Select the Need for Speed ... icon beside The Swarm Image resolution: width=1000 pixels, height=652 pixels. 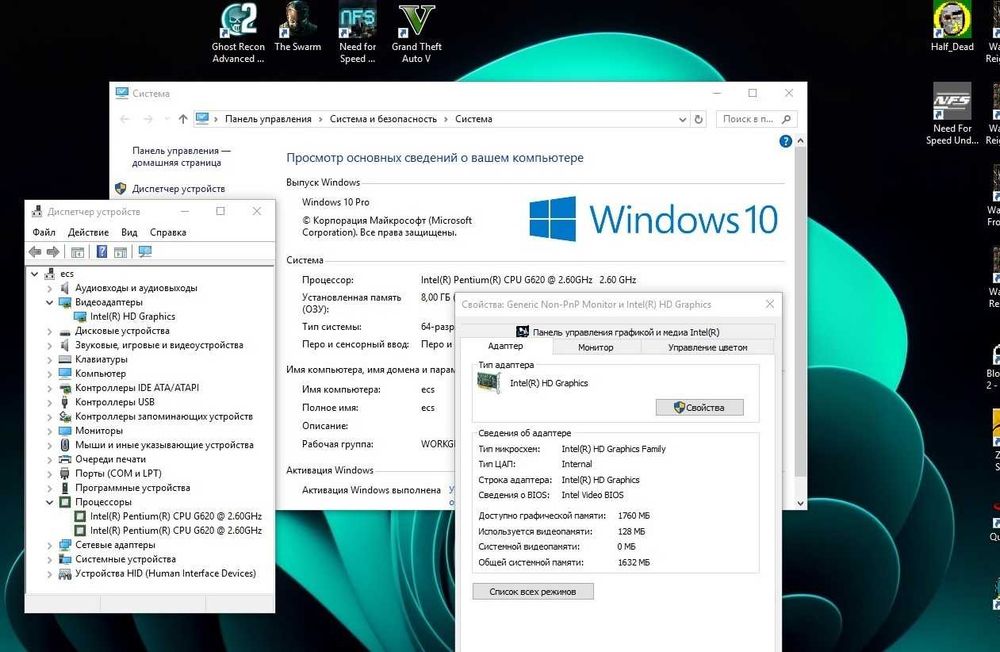pos(357,33)
